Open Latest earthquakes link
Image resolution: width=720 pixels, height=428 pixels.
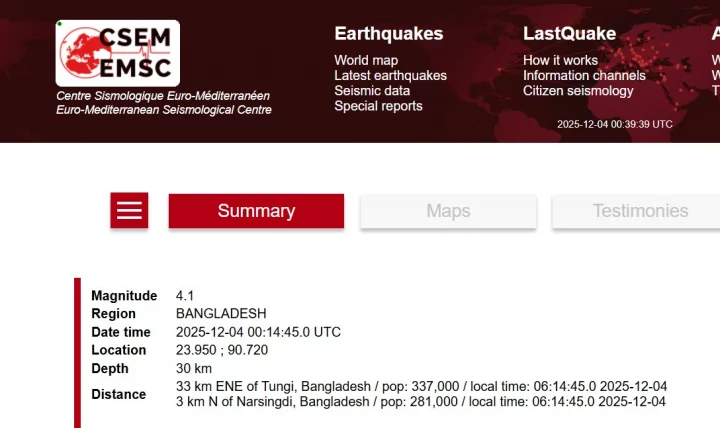[x=390, y=76]
